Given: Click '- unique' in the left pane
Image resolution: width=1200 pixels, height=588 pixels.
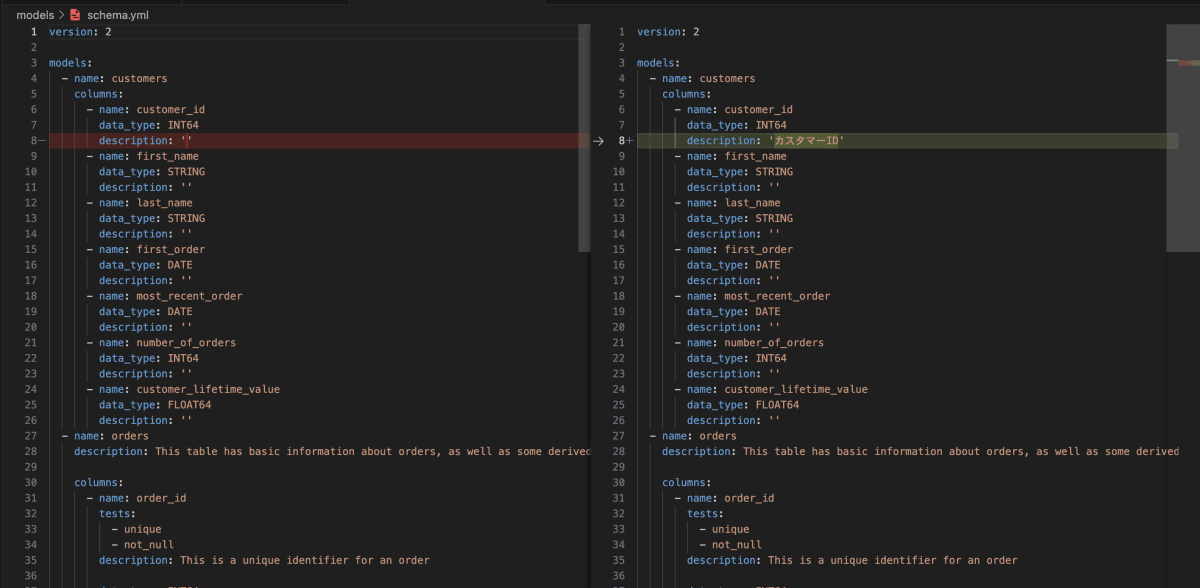Looking at the screenshot, I should pos(136,529).
